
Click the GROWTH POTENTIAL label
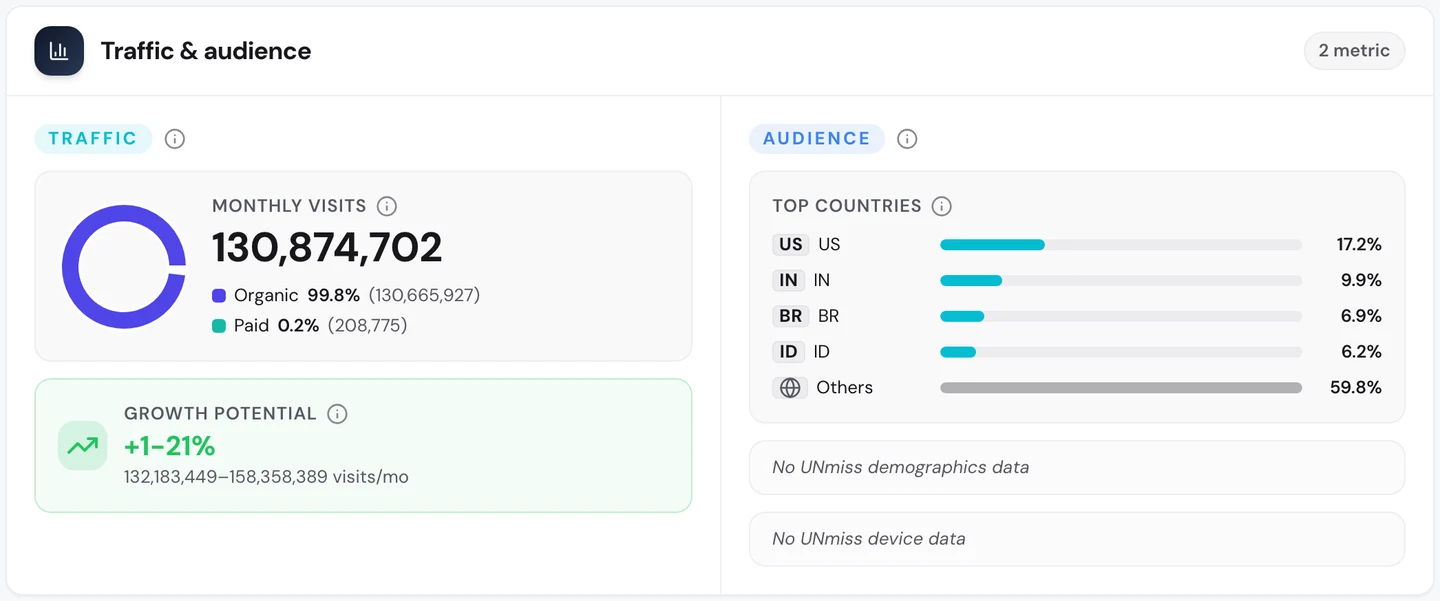tap(220, 414)
